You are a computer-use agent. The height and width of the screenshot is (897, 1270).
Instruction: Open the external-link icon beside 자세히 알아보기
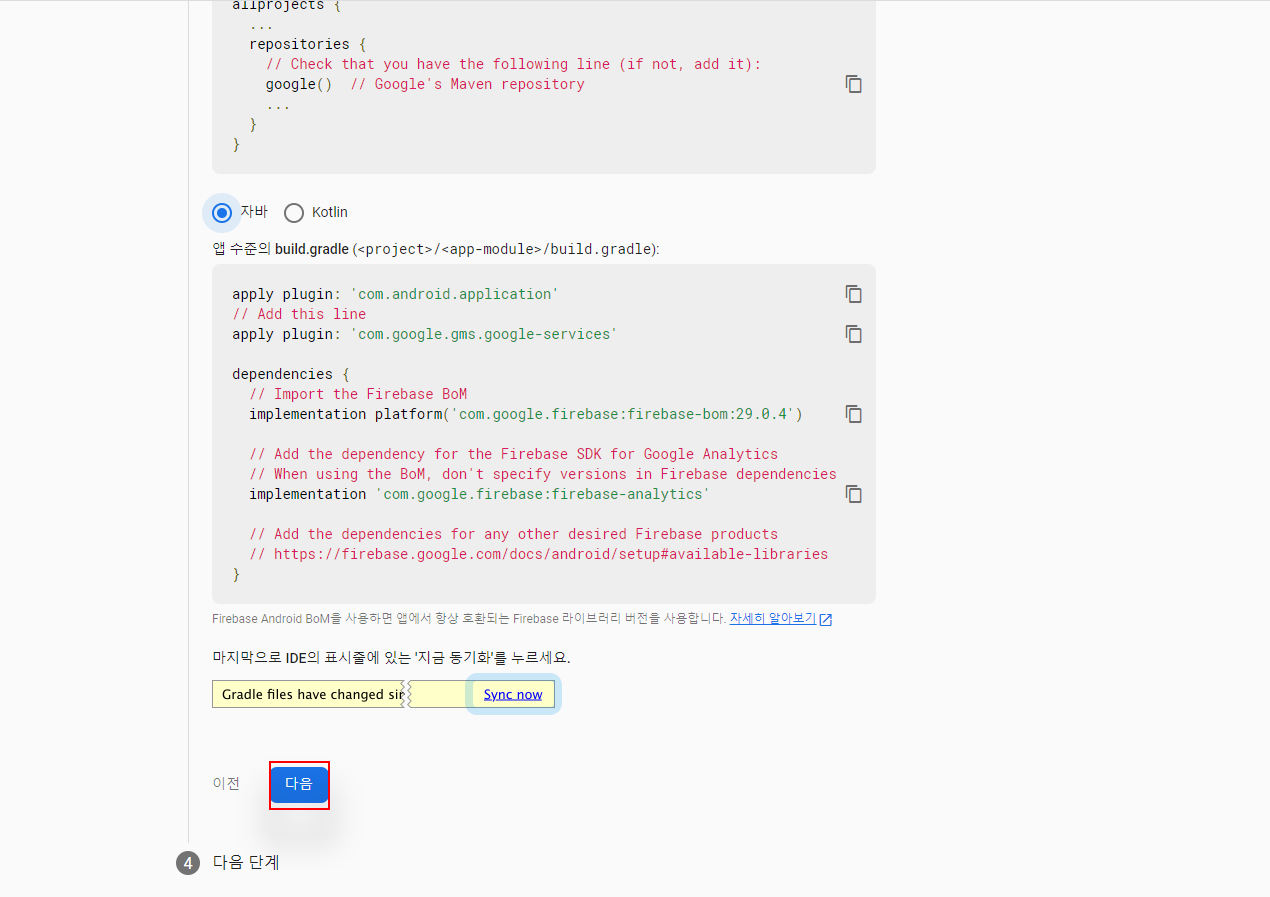click(x=826, y=619)
